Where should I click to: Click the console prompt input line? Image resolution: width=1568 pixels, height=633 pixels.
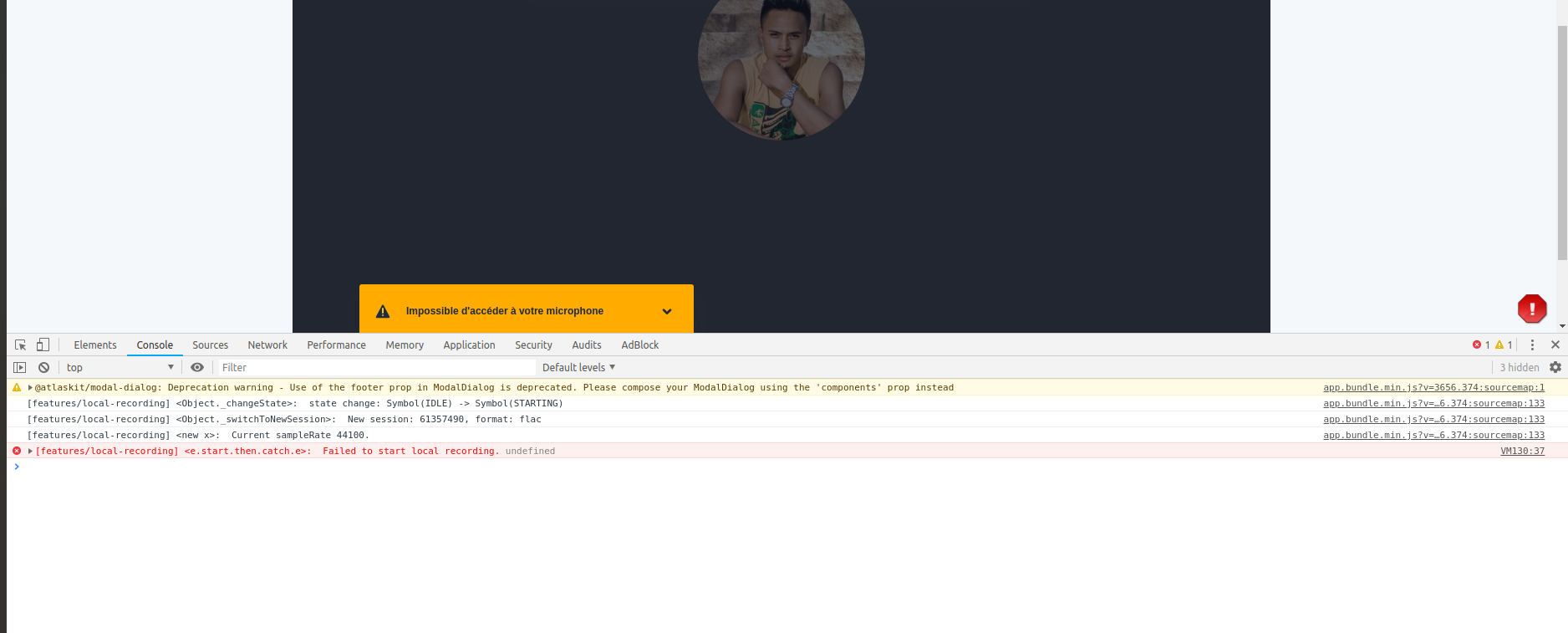click(786, 467)
